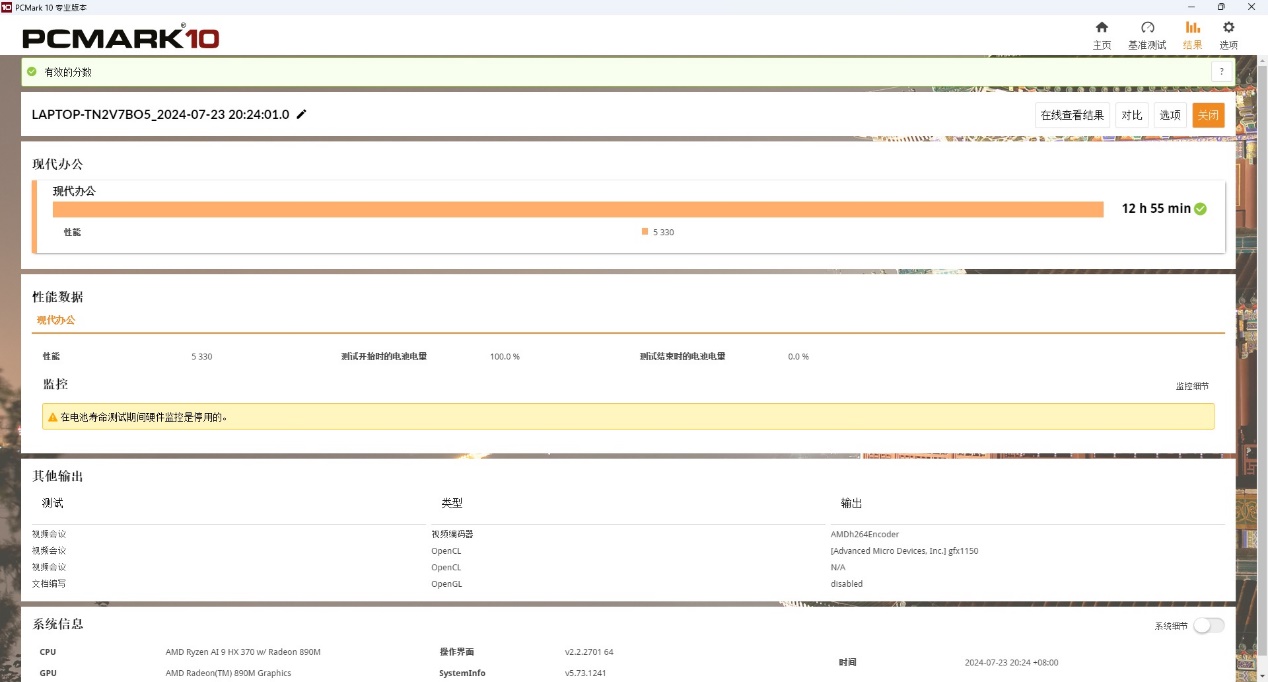Click the orange 现代办公 battery life bar
The width and height of the screenshot is (1268, 682).
(x=578, y=209)
